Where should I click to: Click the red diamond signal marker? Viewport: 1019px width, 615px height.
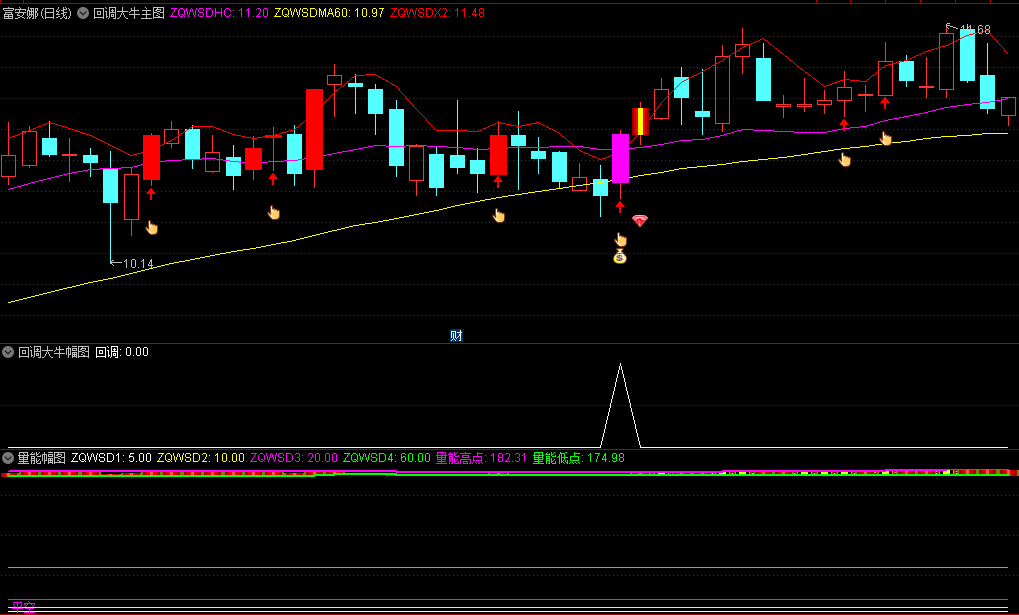click(640, 221)
